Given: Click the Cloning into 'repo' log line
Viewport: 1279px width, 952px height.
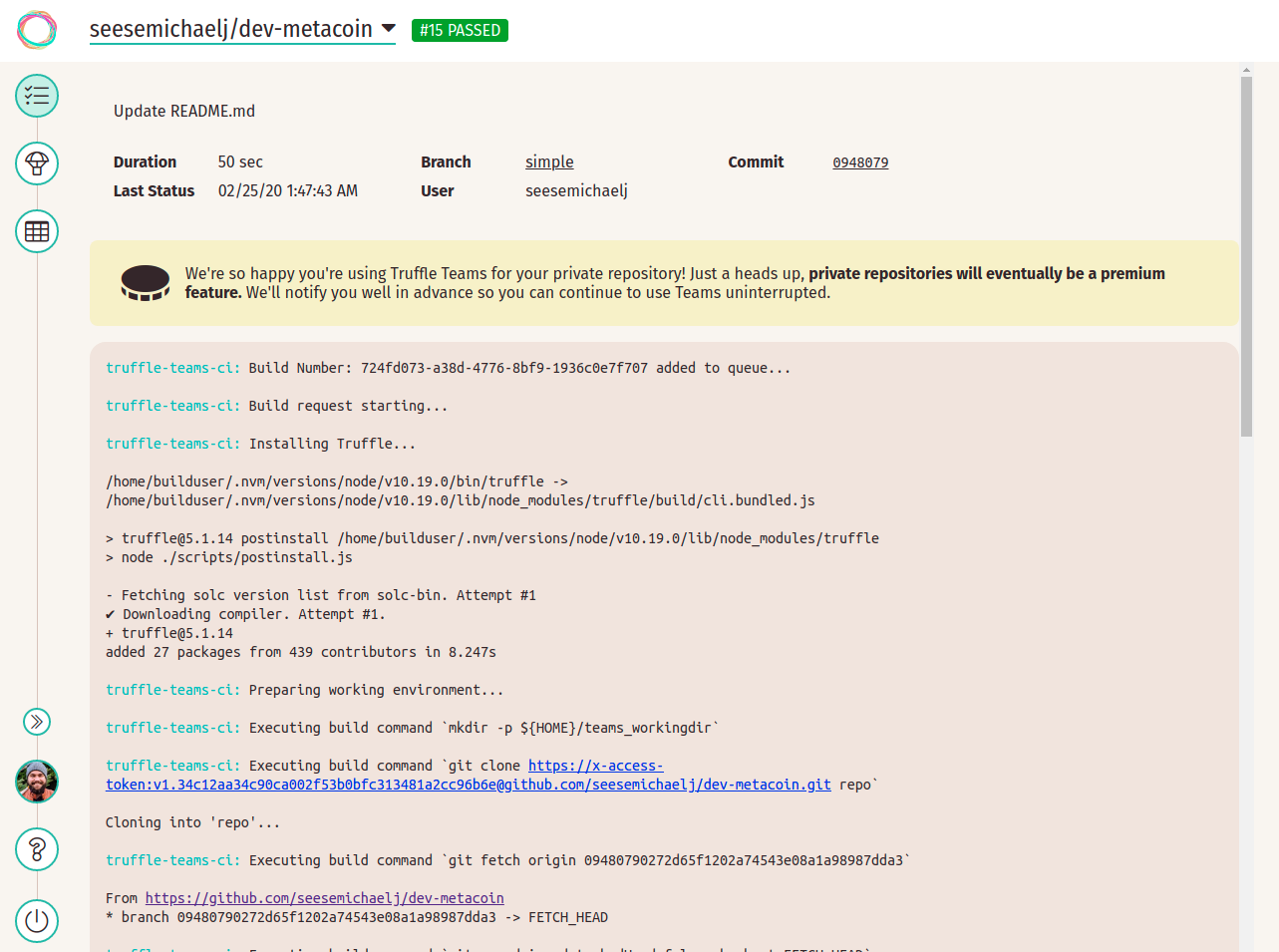Looking at the screenshot, I should pos(193,822).
